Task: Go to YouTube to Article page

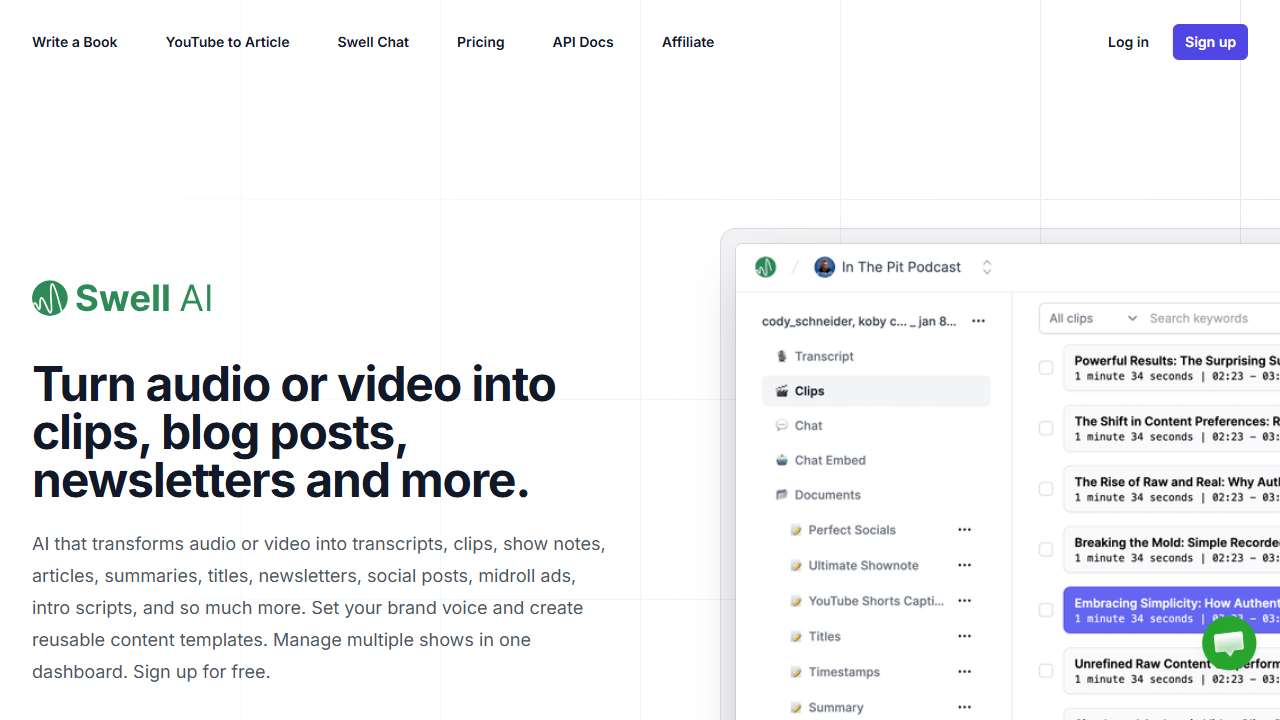Action: 227,42
